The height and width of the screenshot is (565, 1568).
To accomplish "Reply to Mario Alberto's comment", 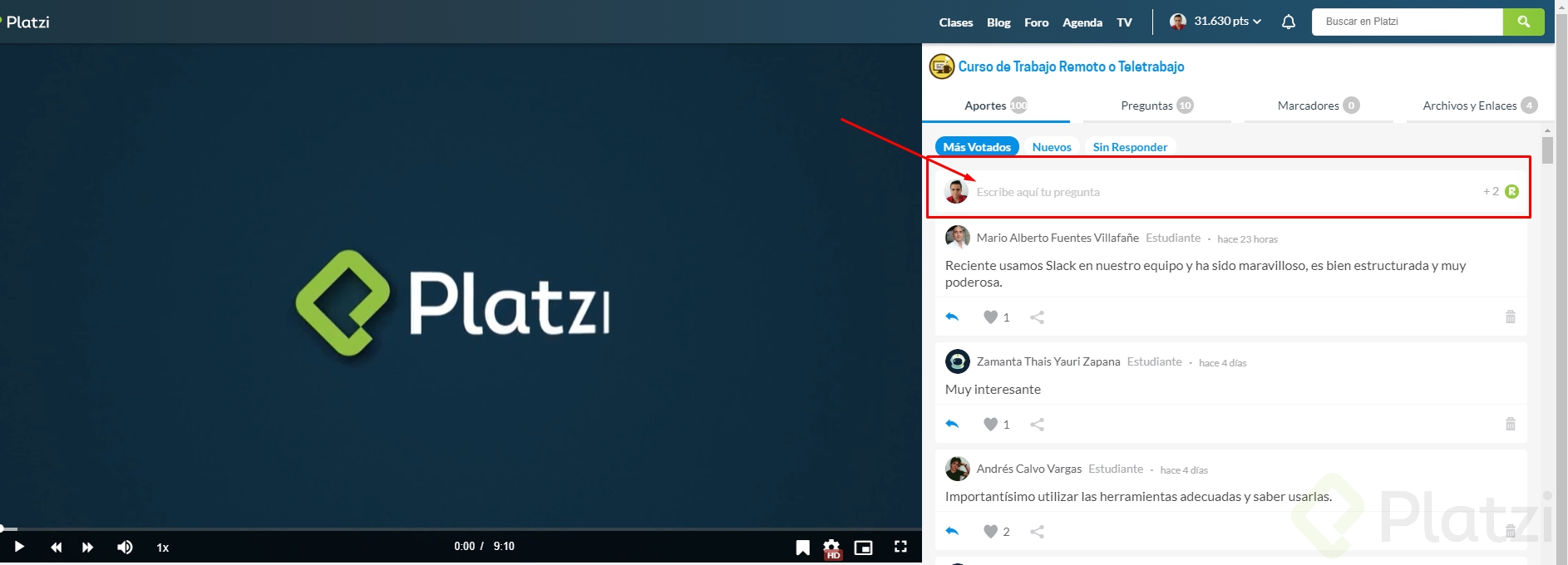I will tap(953, 317).
